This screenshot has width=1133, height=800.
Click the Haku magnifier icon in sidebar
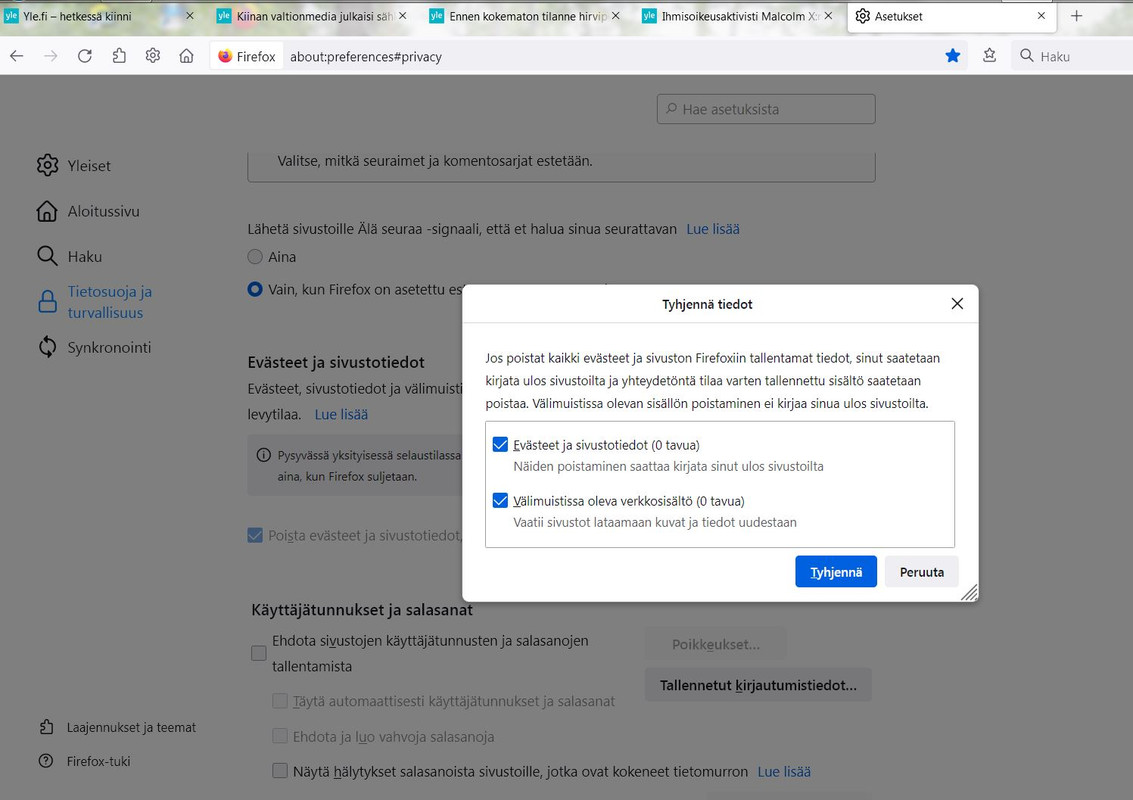click(47, 256)
